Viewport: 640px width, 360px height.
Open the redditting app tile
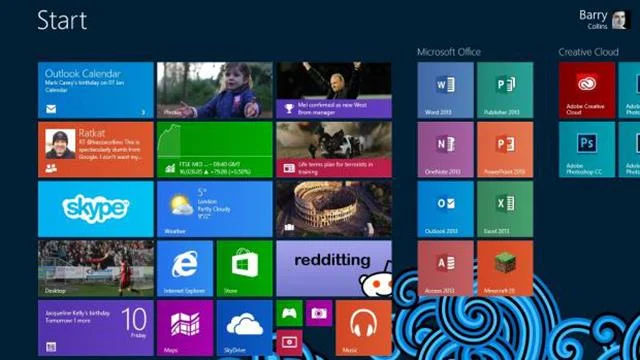334,268
